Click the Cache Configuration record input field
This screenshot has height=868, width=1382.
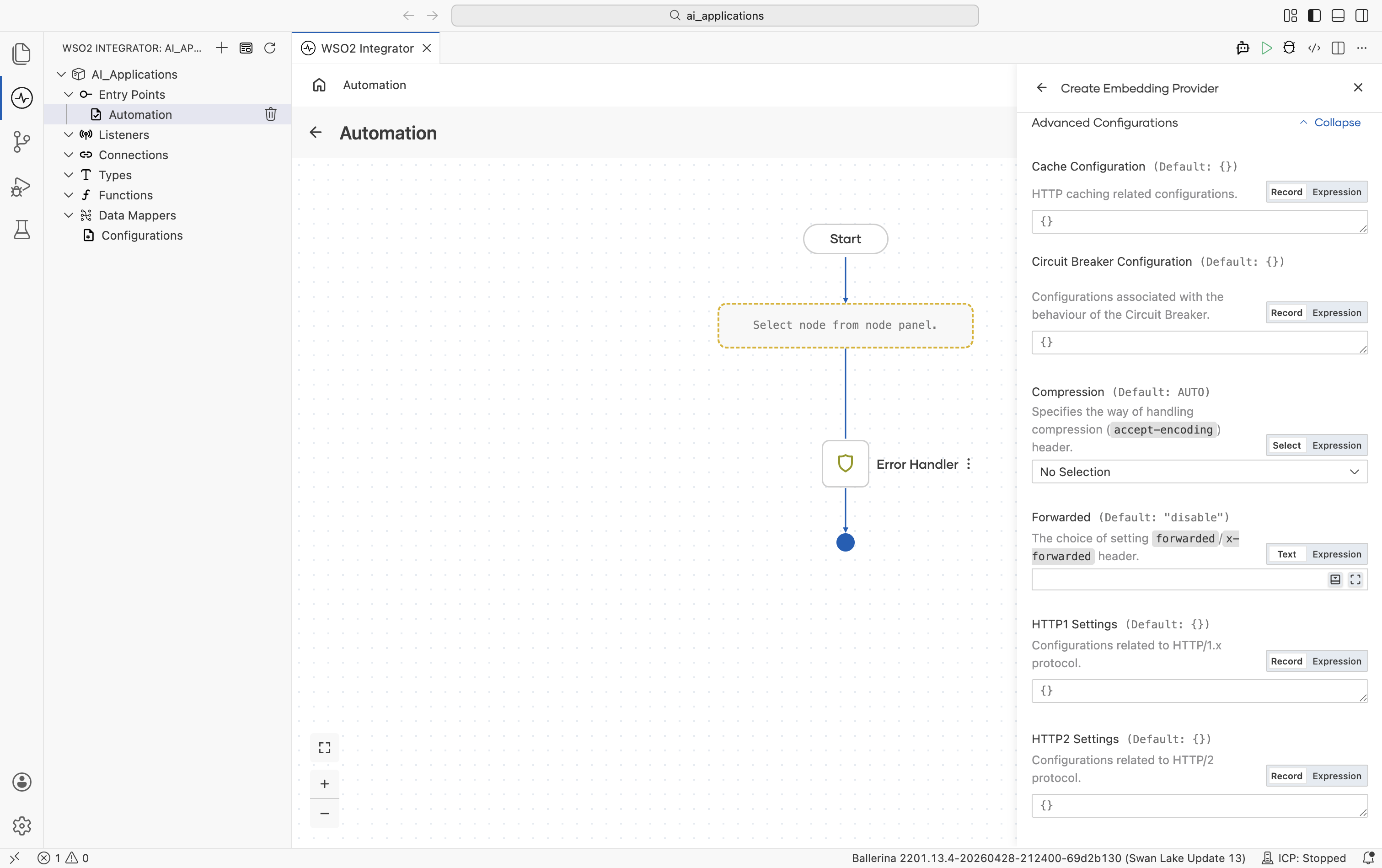(1200, 222)
